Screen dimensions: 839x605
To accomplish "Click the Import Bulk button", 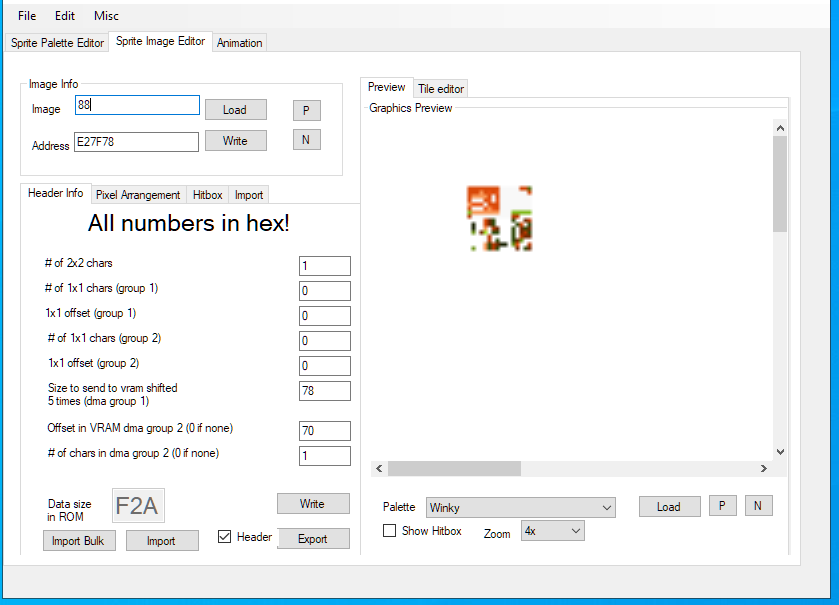I will coord(79,541).
